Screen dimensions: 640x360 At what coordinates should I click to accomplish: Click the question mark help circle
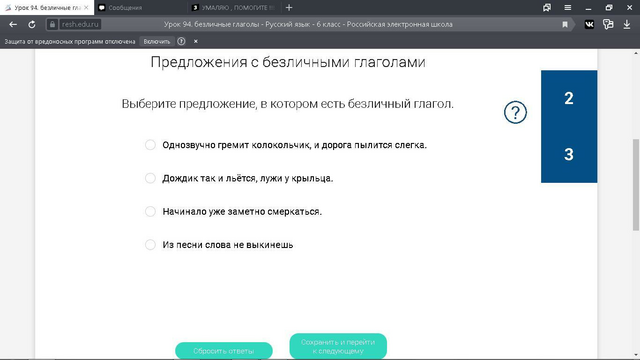tap(515, 112)
